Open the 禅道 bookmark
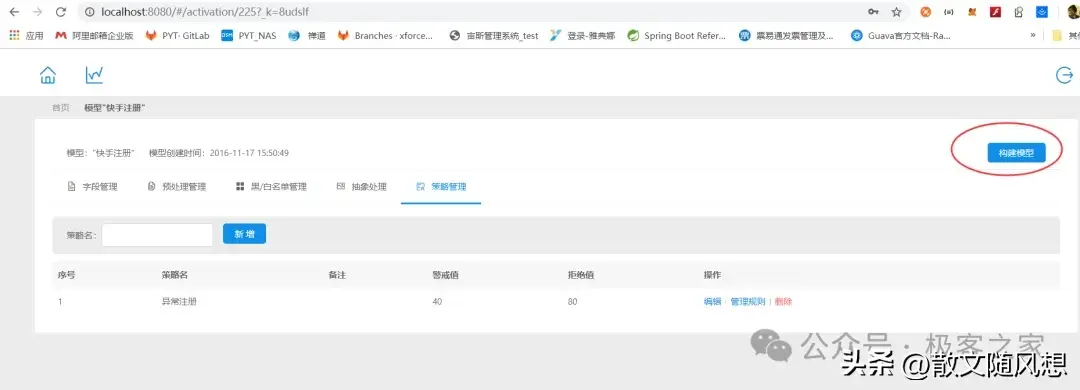 pyautogui.click(x=307, y=36)
